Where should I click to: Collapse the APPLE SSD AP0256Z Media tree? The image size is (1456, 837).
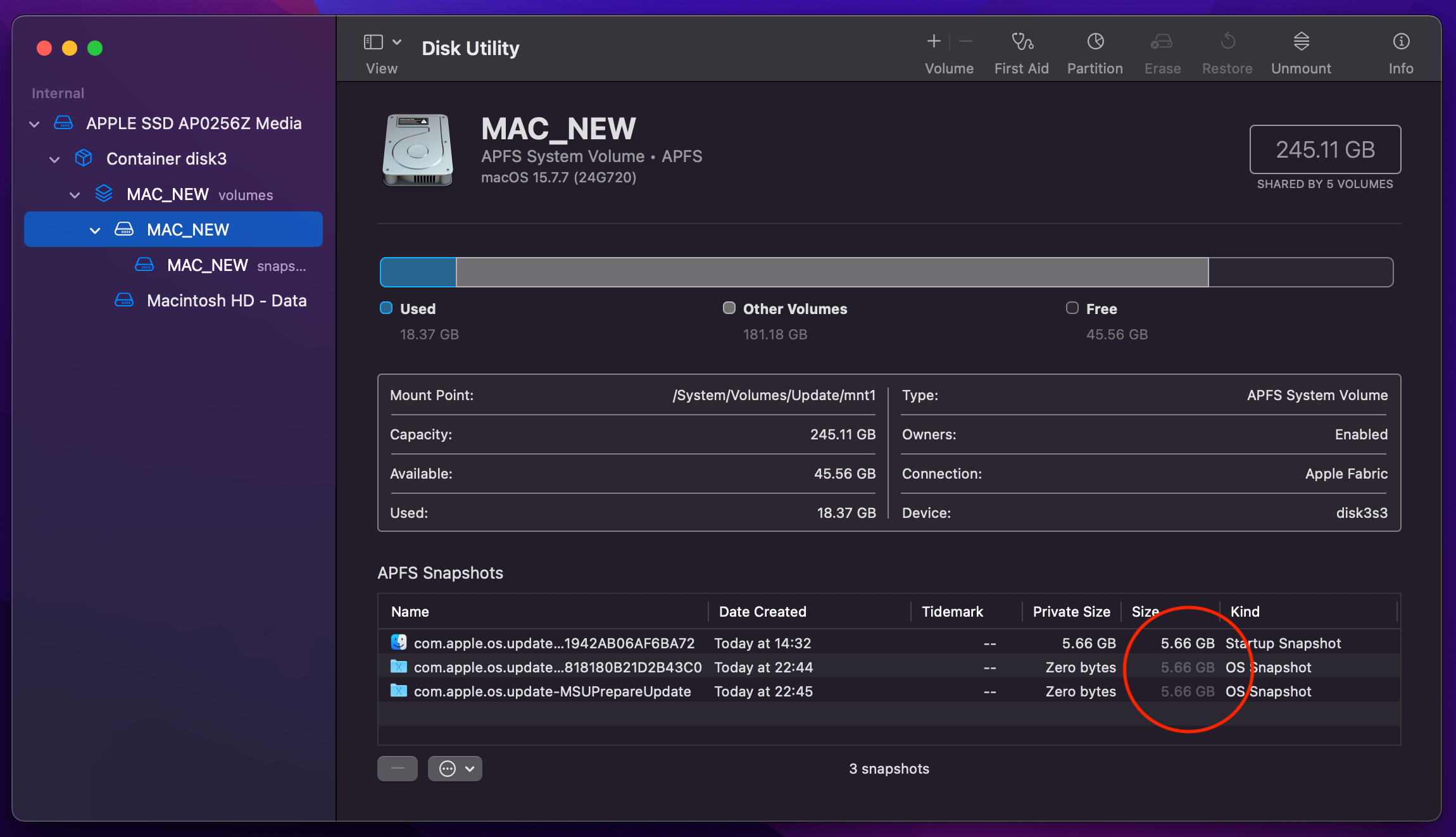[x=35, y=124]
